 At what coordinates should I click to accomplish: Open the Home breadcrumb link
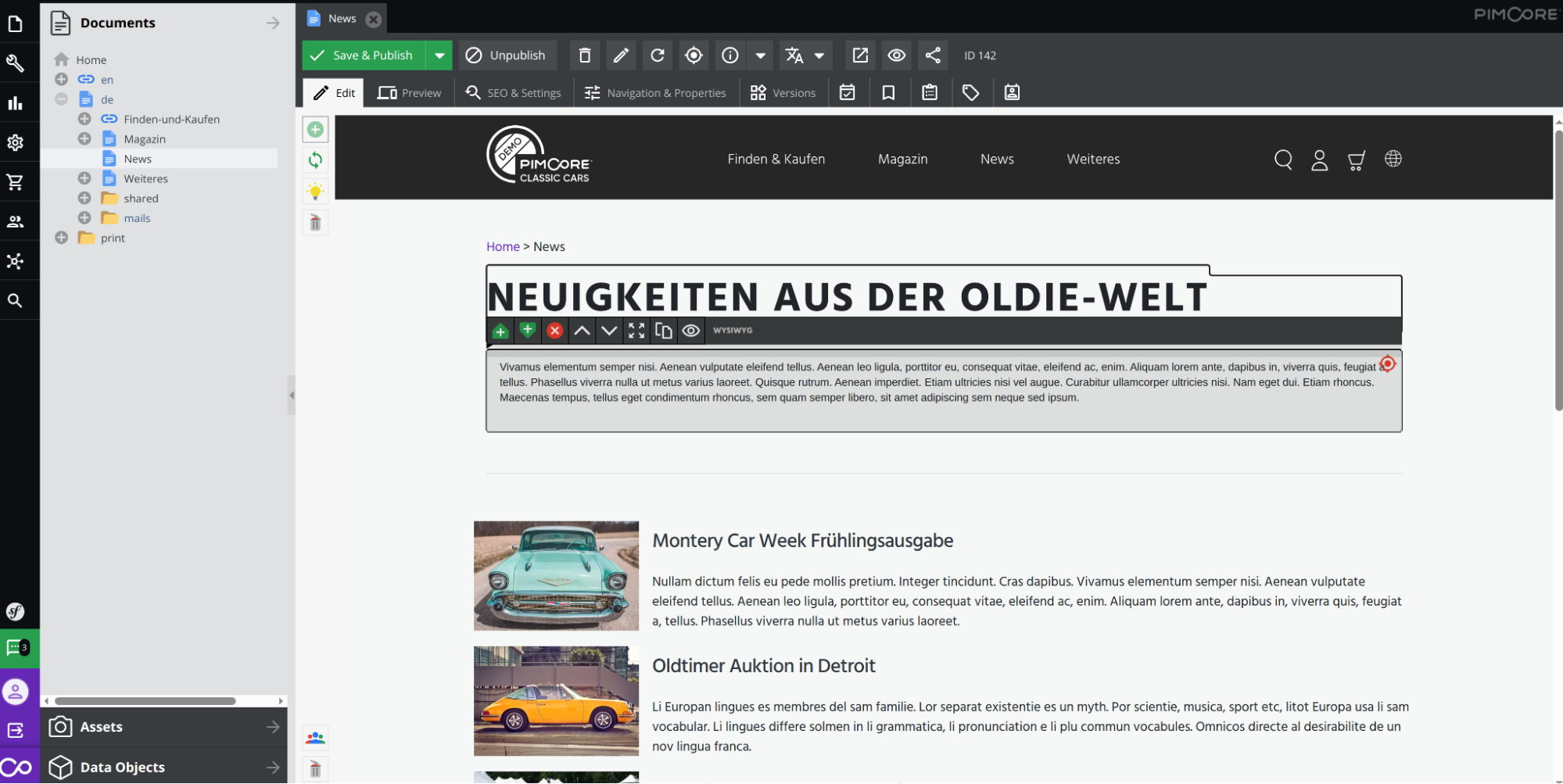tap(503, 246)
